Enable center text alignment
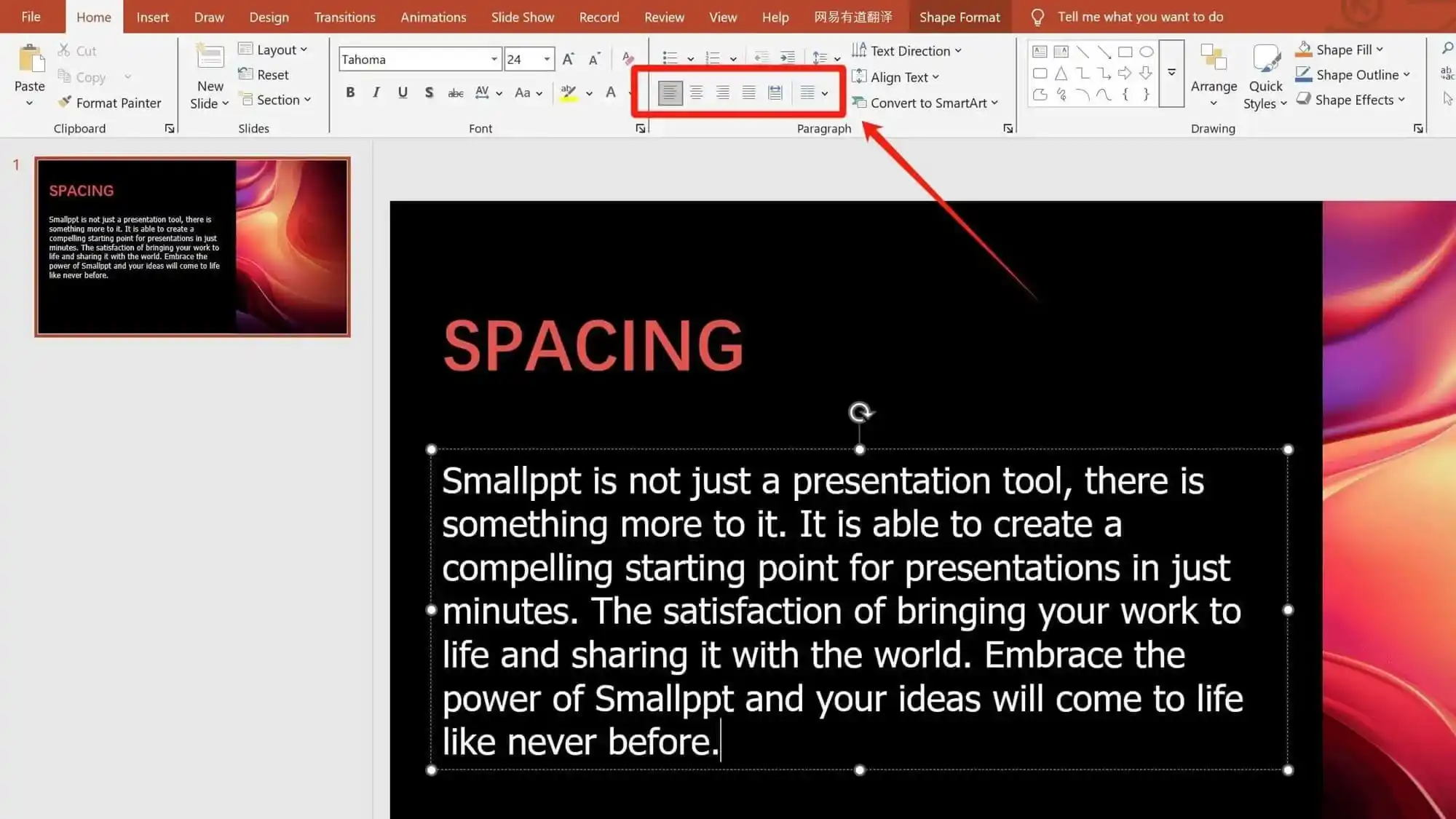 click(697, 92)
